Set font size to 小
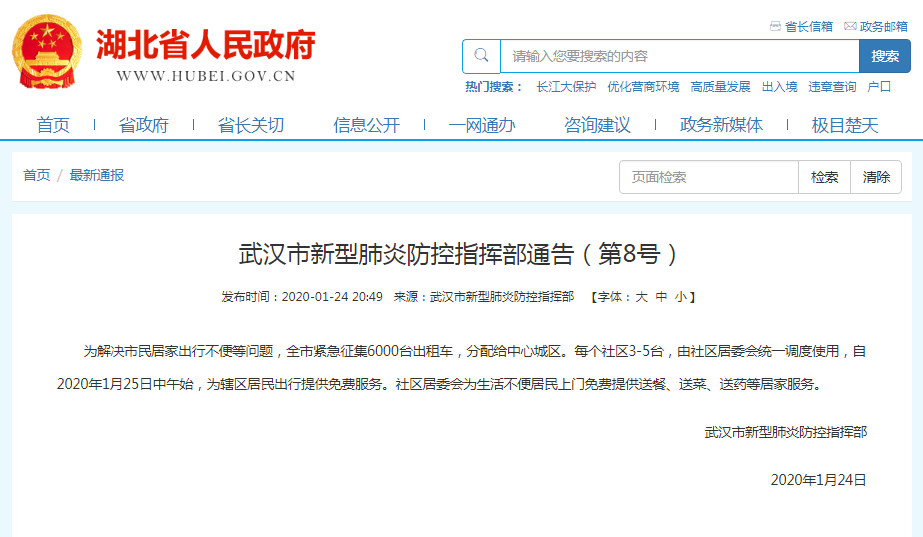 click(x=679, y=297)
